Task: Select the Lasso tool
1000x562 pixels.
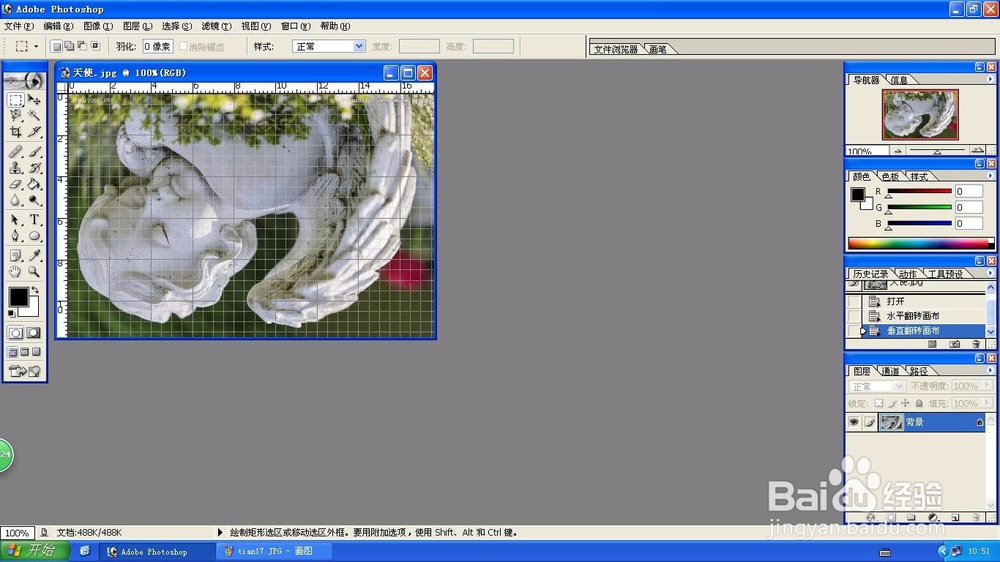Action: [x=16, y=115]
